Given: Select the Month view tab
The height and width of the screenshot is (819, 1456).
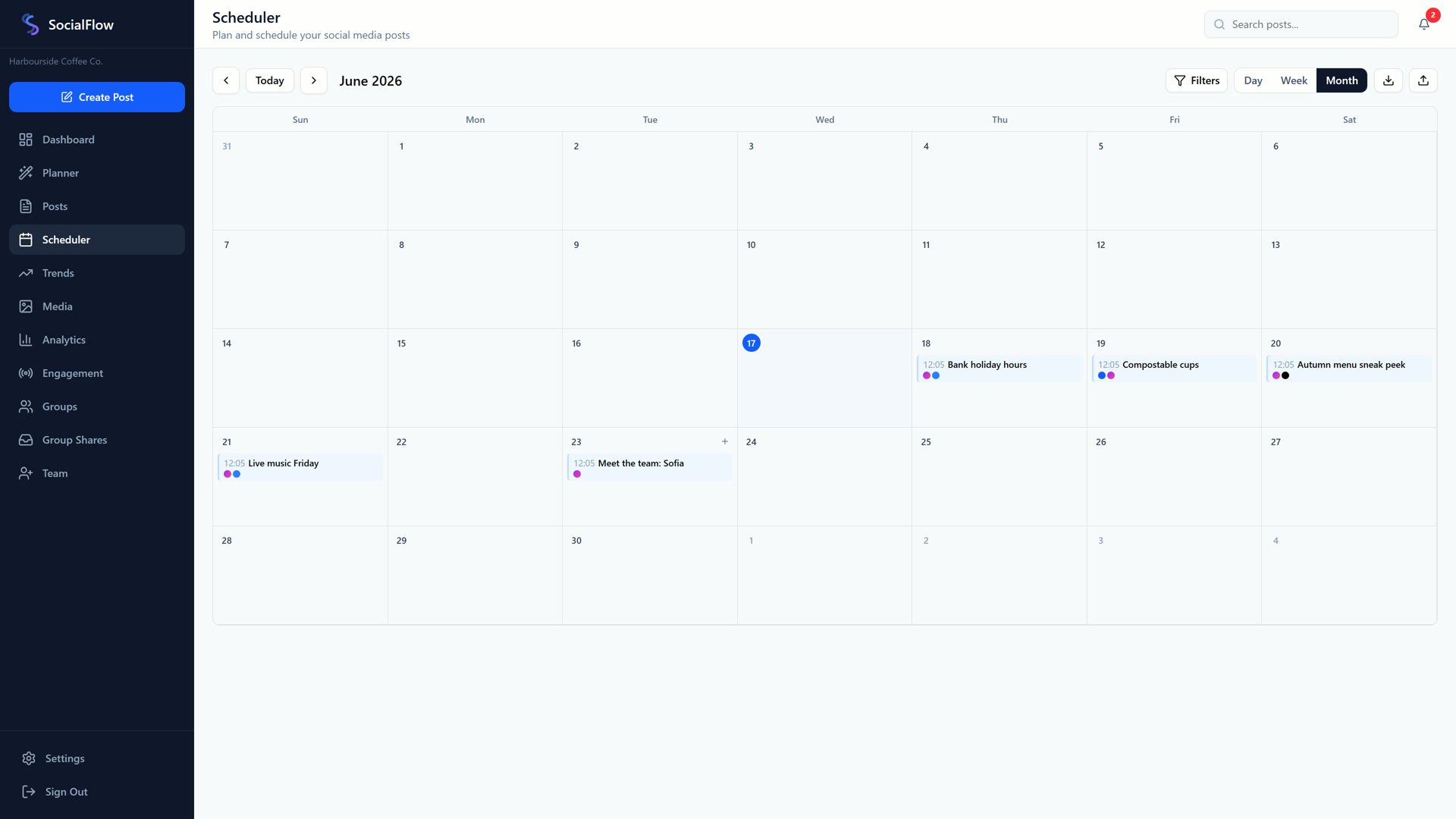Looking at the screenshot, I should (x=1341, y=80).
